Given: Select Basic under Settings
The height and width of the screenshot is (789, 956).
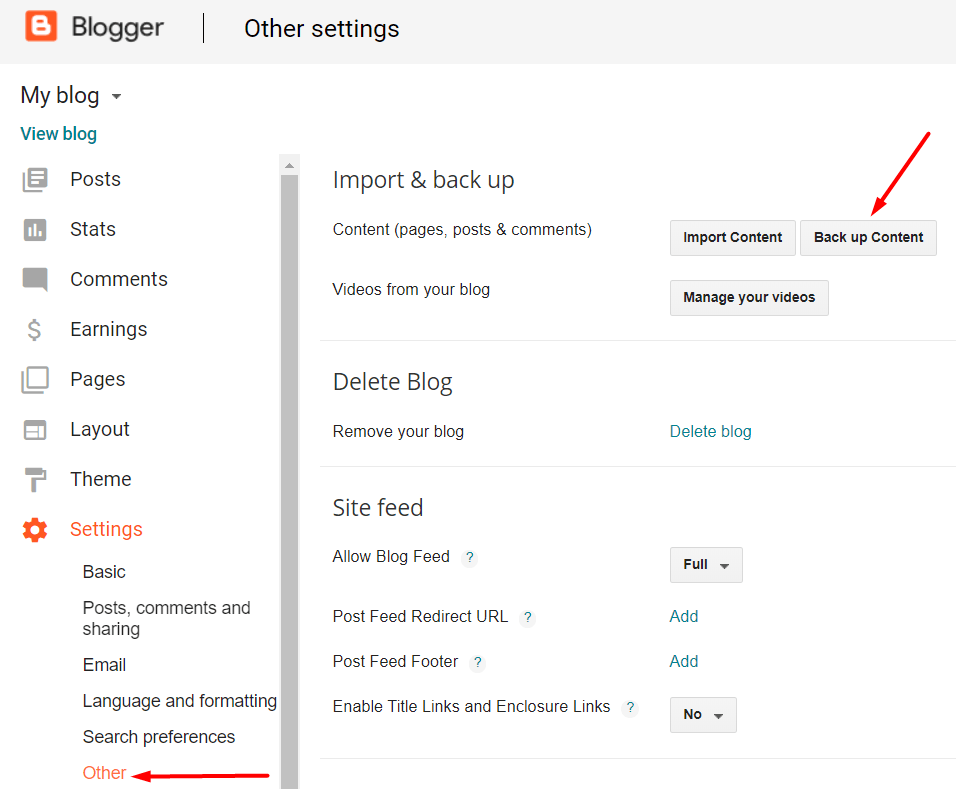Looking at the screenshot, I should pyautogui.click(x=104, y=572).
